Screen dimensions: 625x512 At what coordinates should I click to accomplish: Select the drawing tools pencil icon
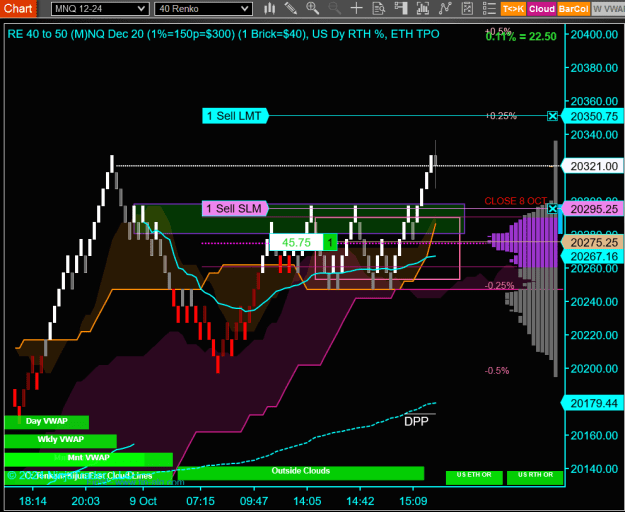pos(291,8)
